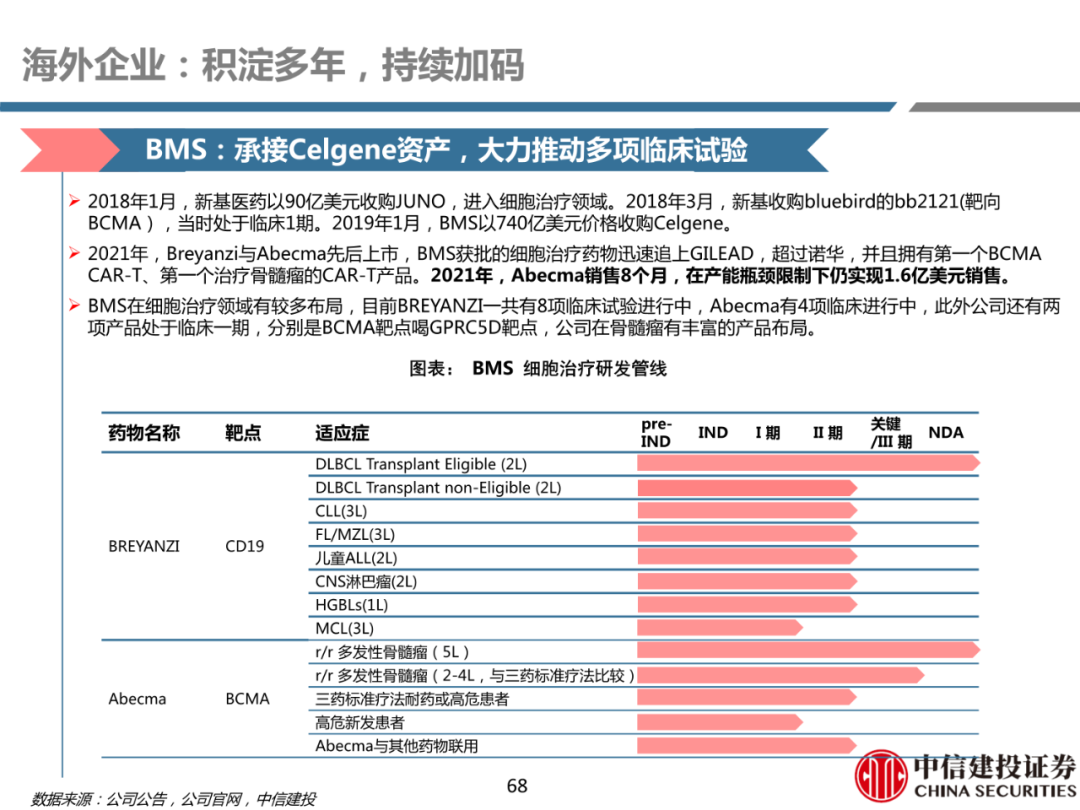Click the r/r 多发性骨髓瘤（5L）row
This screenshot has height=810, width=1080.
click(x=643, y=652)
